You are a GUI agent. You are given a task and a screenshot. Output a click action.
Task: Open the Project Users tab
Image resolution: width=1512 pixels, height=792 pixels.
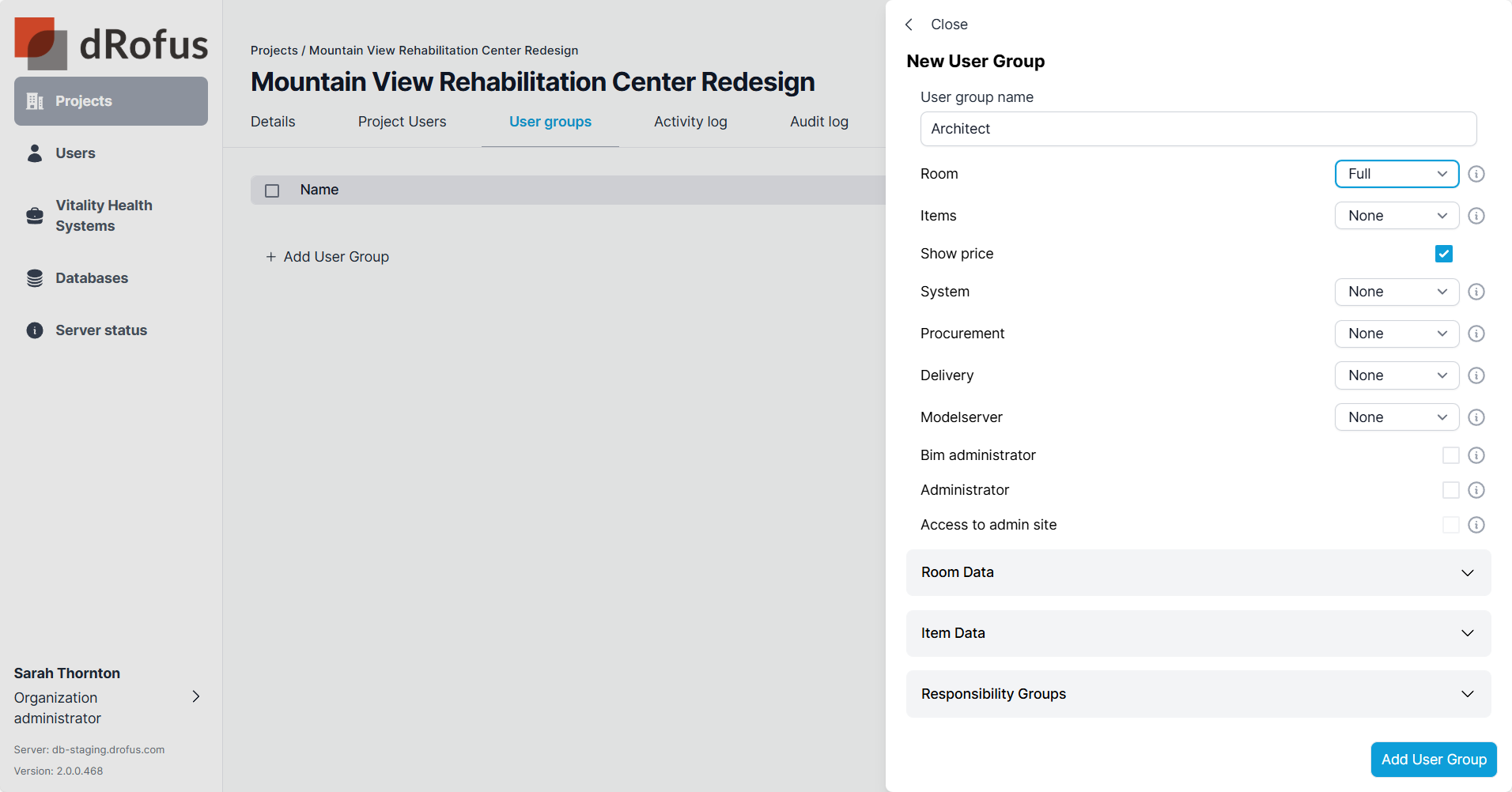pyautogui.click(x=402, y=122)
